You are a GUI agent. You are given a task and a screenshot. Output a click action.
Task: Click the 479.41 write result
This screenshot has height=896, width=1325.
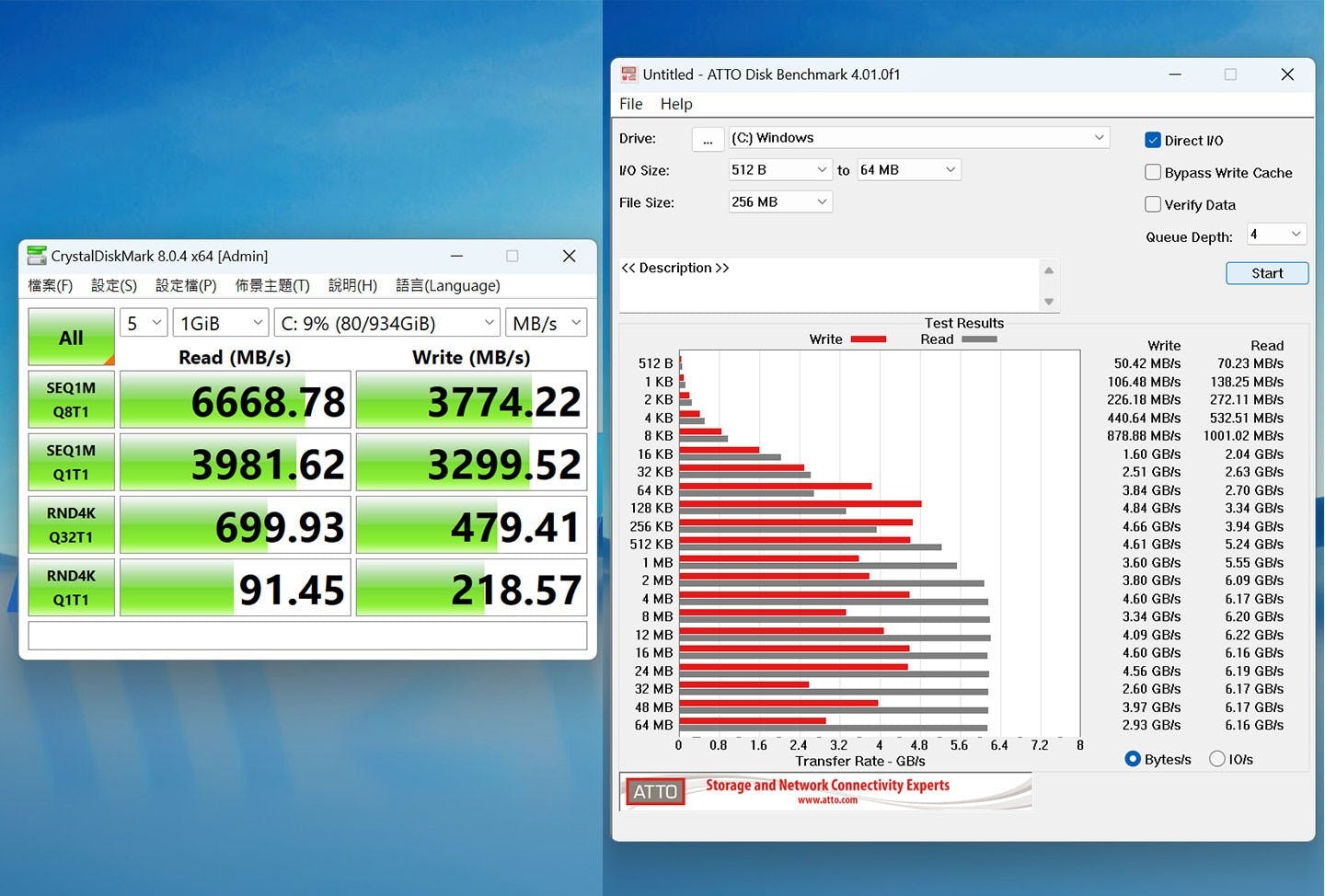[x=471, y=524]
